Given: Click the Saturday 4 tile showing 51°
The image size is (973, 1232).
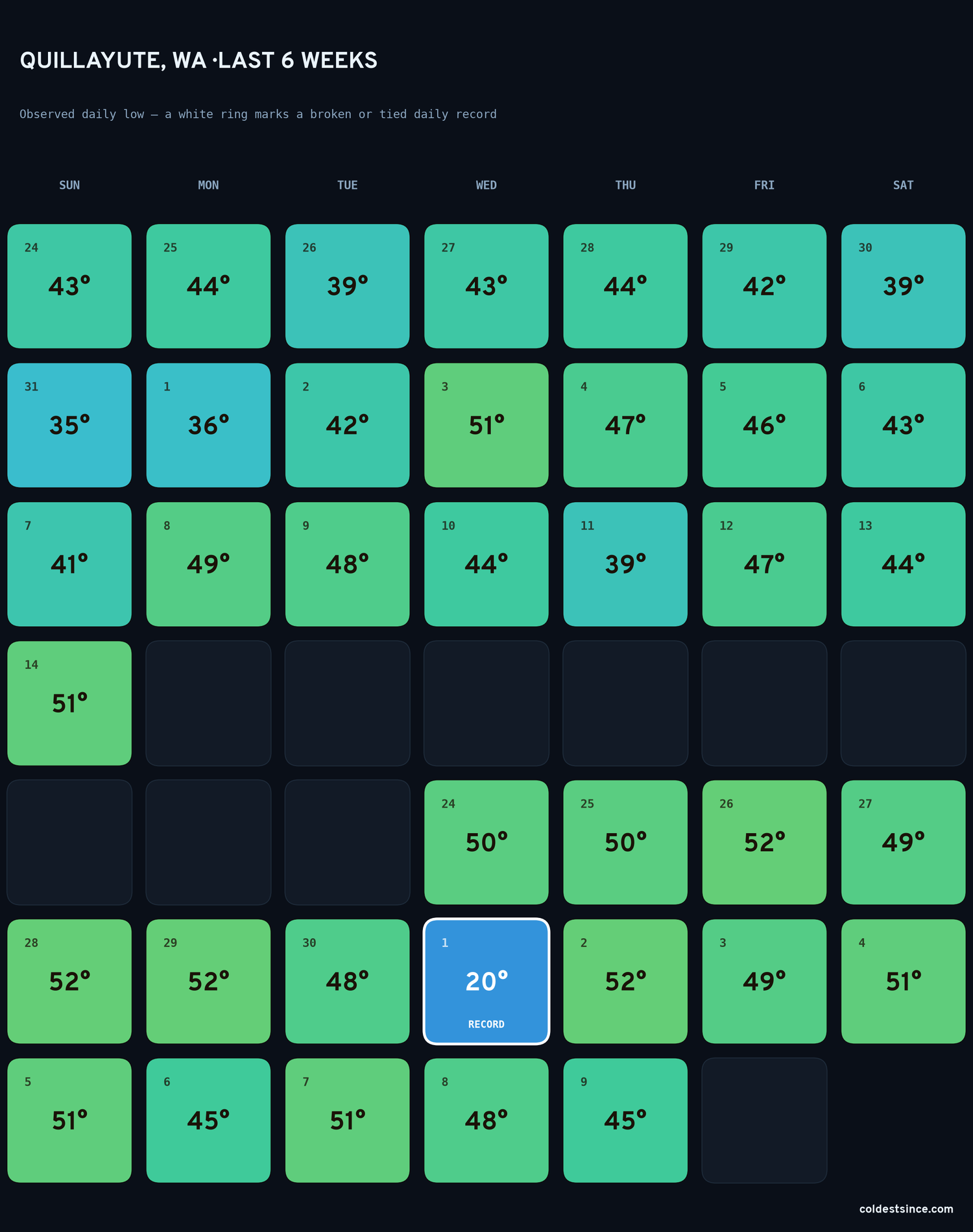Looking at the screenshot, I should coord(903,981).
